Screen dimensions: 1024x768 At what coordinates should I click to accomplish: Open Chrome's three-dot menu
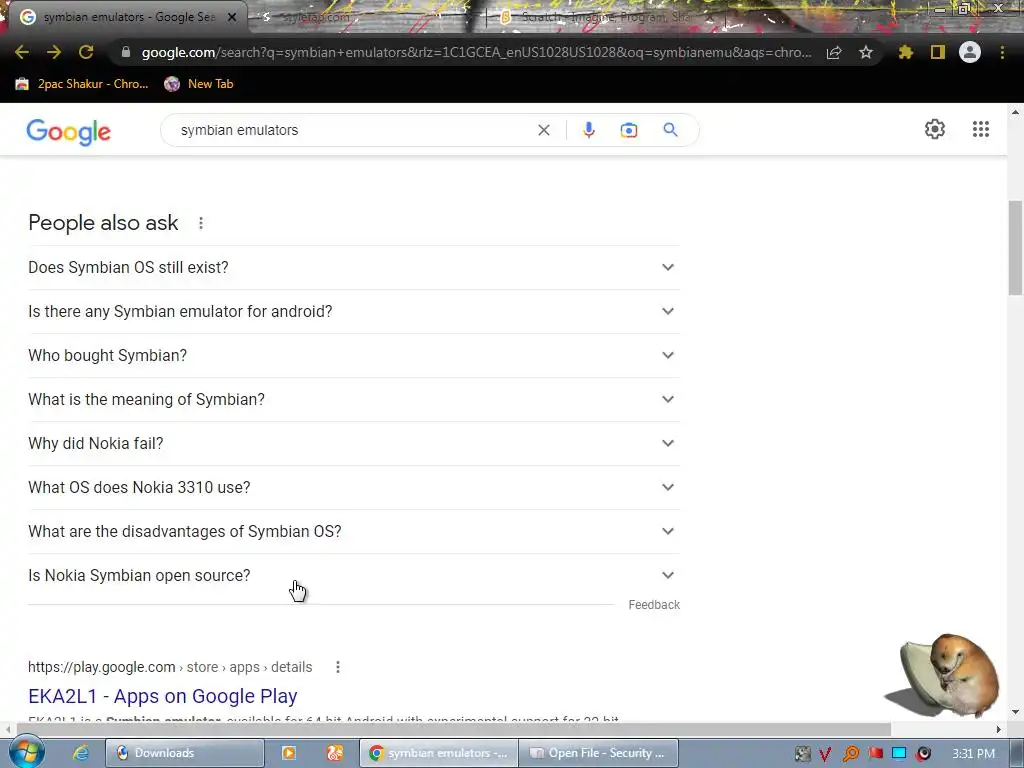pos(1002,52)
